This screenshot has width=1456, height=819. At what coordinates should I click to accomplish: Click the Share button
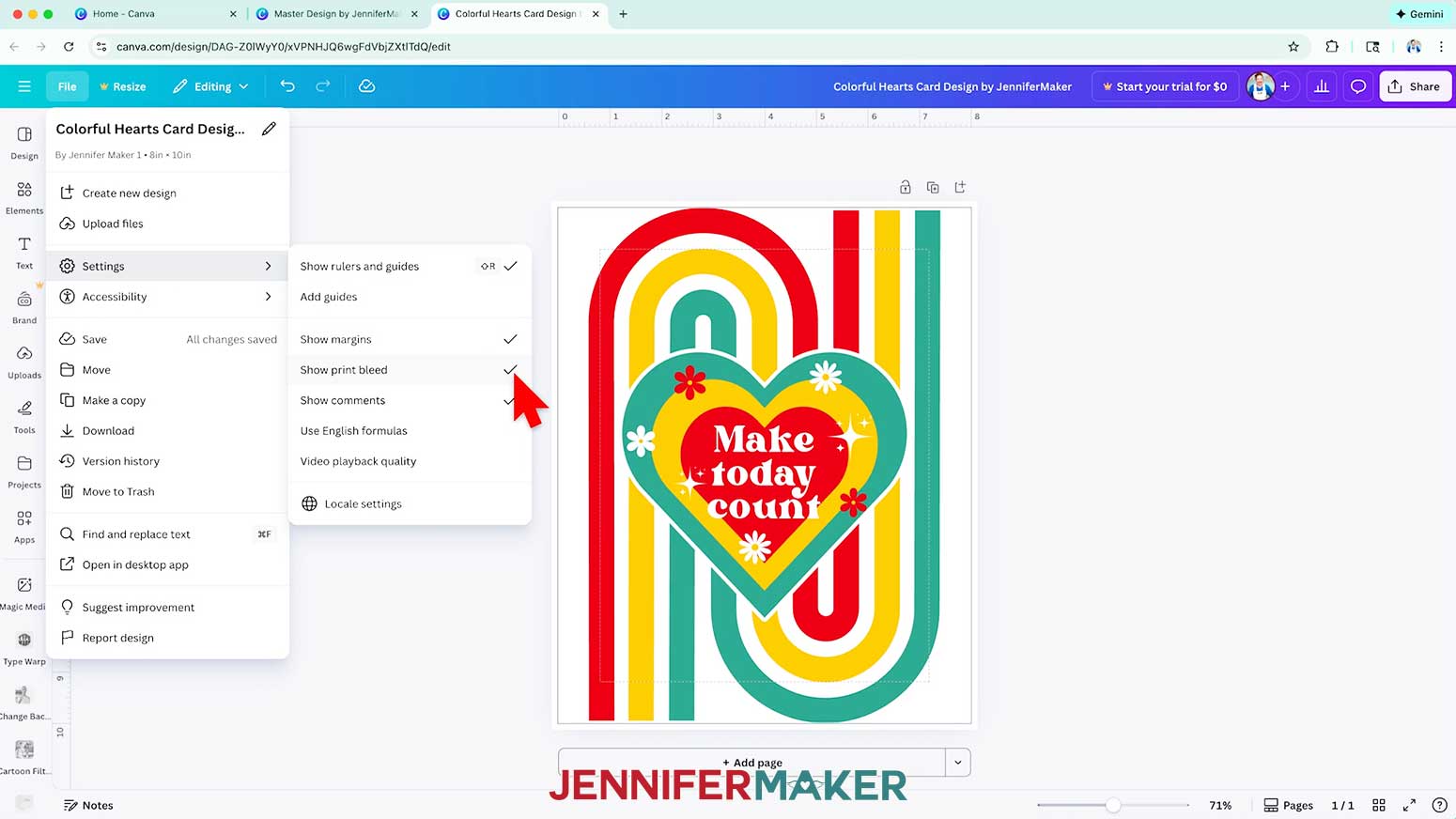point(1415,86)
